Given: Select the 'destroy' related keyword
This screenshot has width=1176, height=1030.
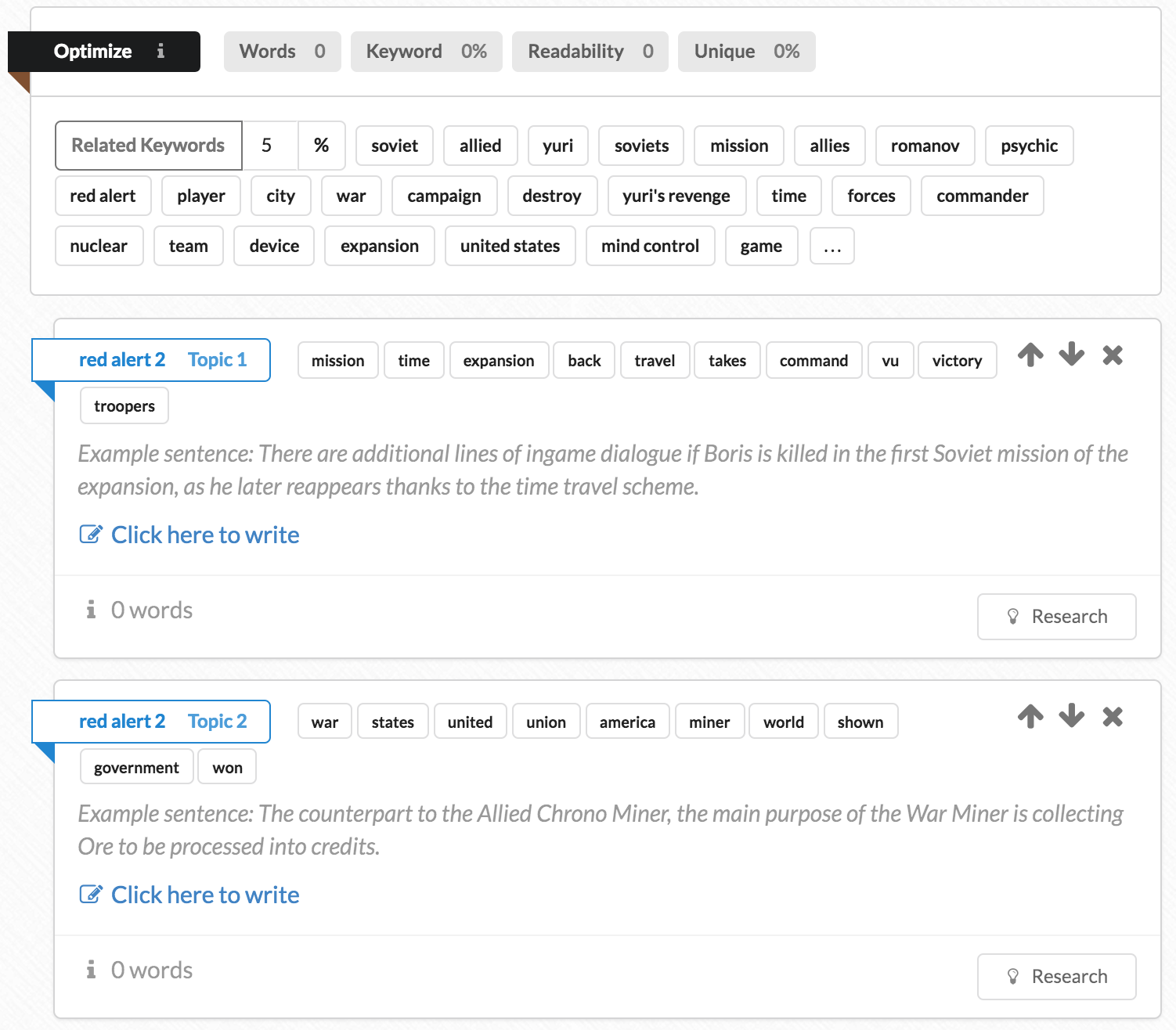Looking at the screenshot, I should [x=552, y=196].
